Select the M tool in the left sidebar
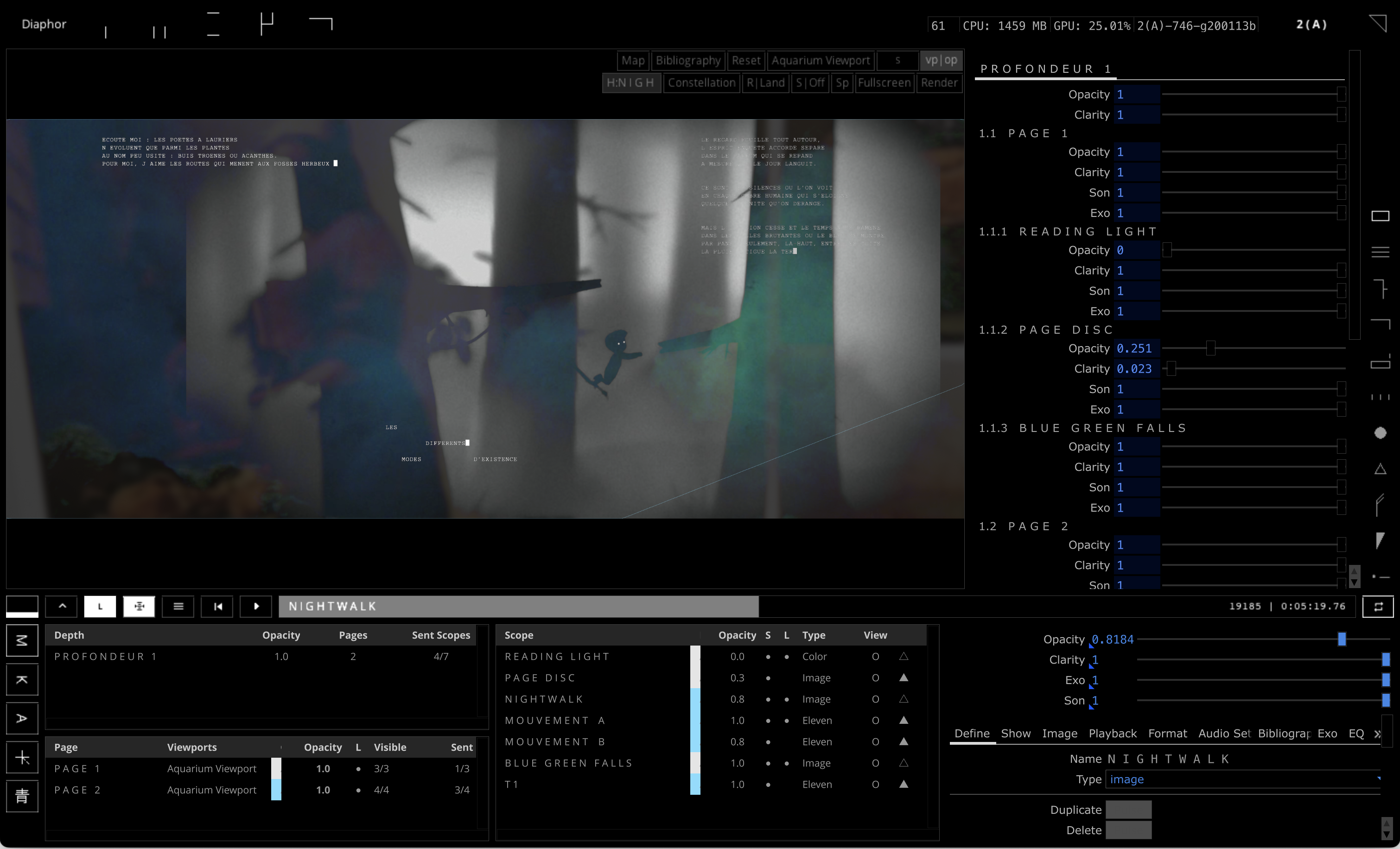 click(x=22, y=640)
